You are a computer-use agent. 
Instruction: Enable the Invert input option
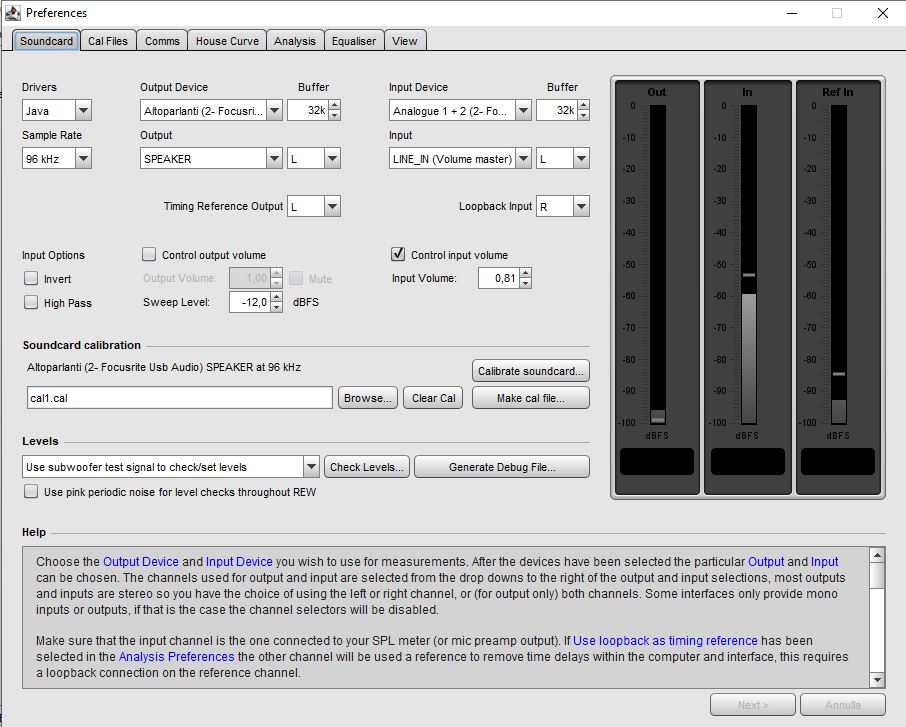coord(31,279)
